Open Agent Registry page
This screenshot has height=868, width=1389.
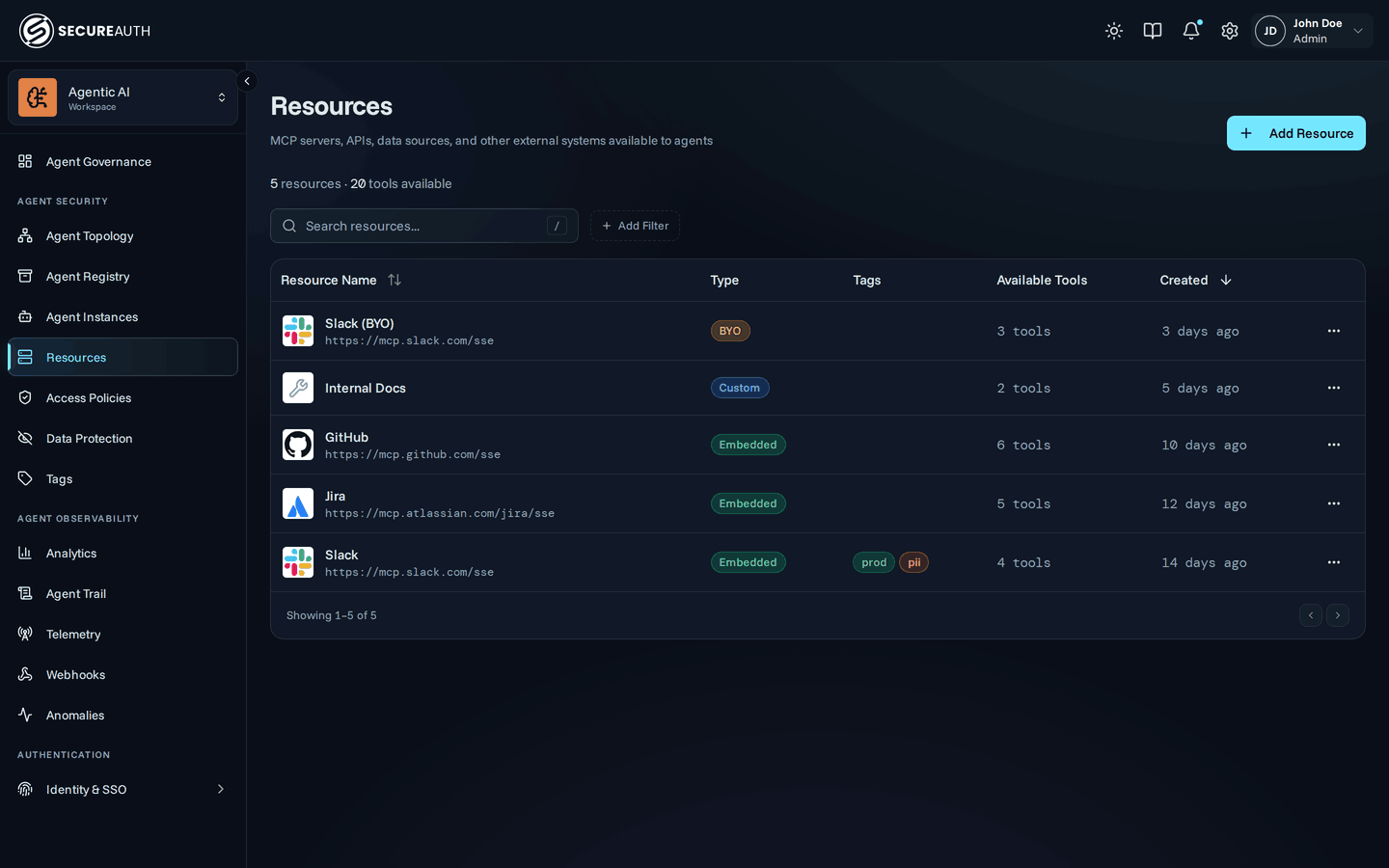click(123, 276)
